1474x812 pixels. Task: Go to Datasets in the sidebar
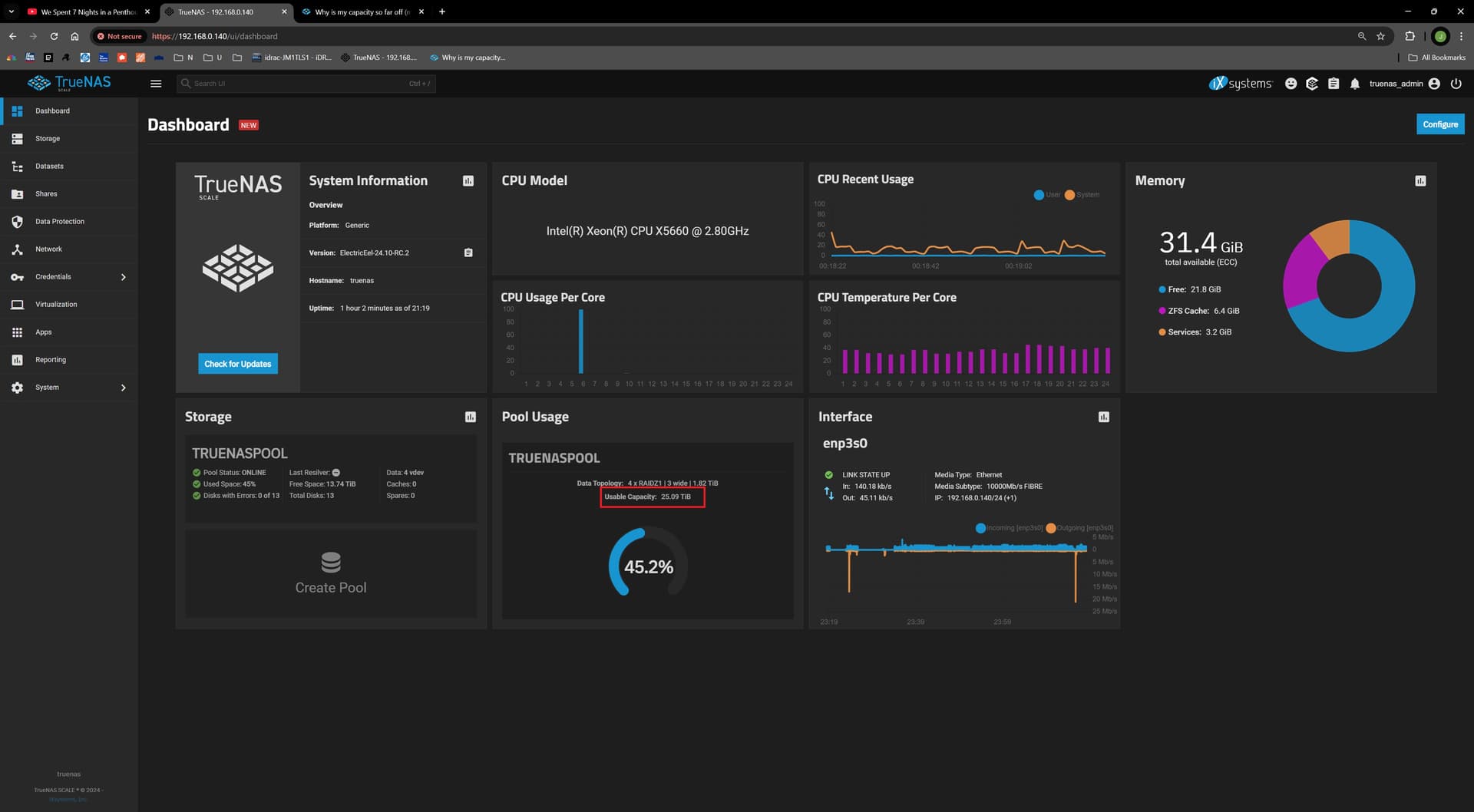[x=49, y=167]
